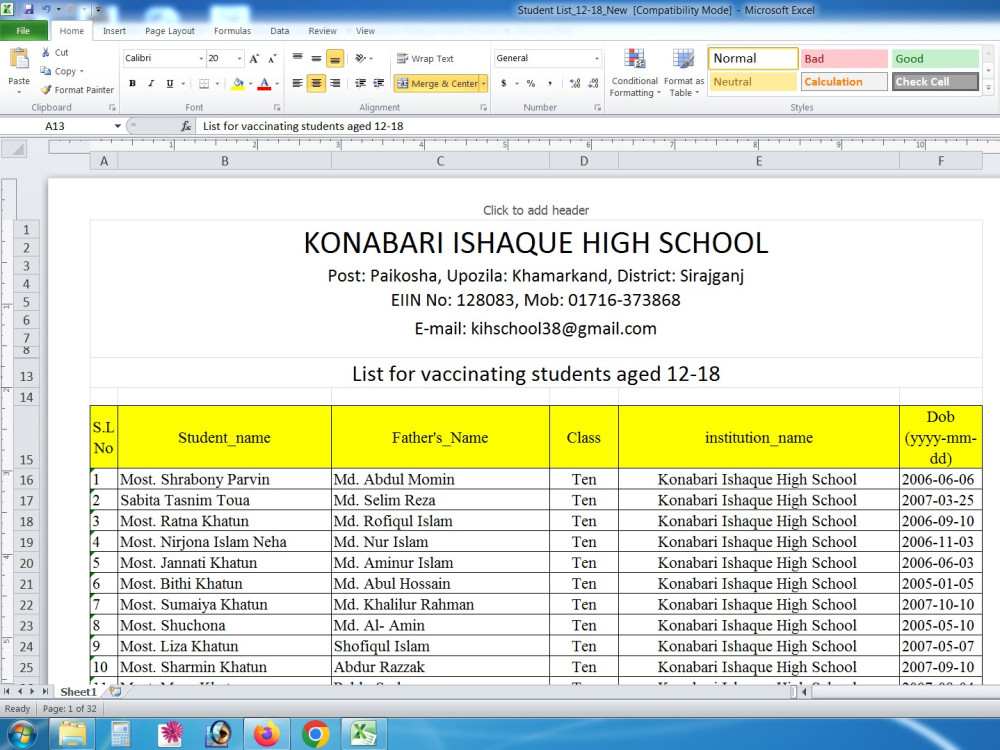Click the Paste clipboard icon
1000x750 pixels.
tap(18, 59)
